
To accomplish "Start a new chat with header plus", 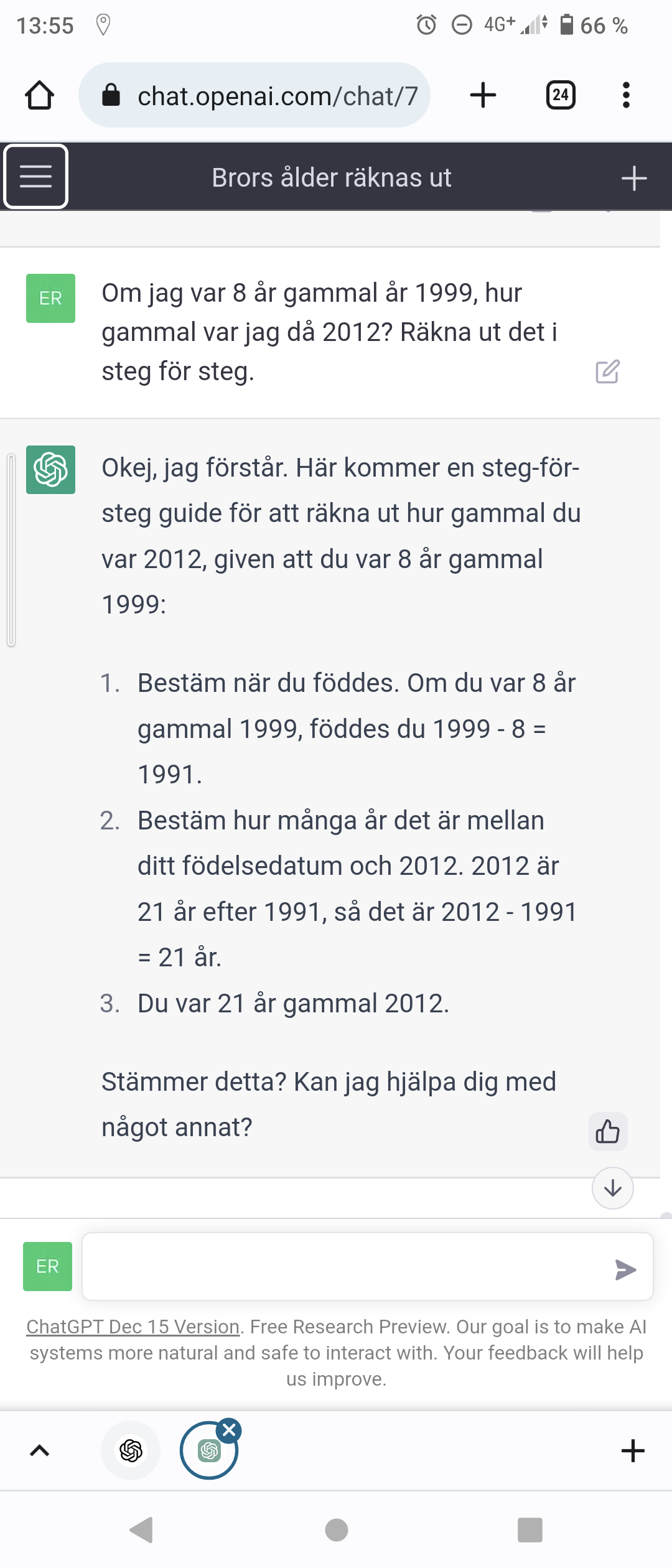I will 633,178.
